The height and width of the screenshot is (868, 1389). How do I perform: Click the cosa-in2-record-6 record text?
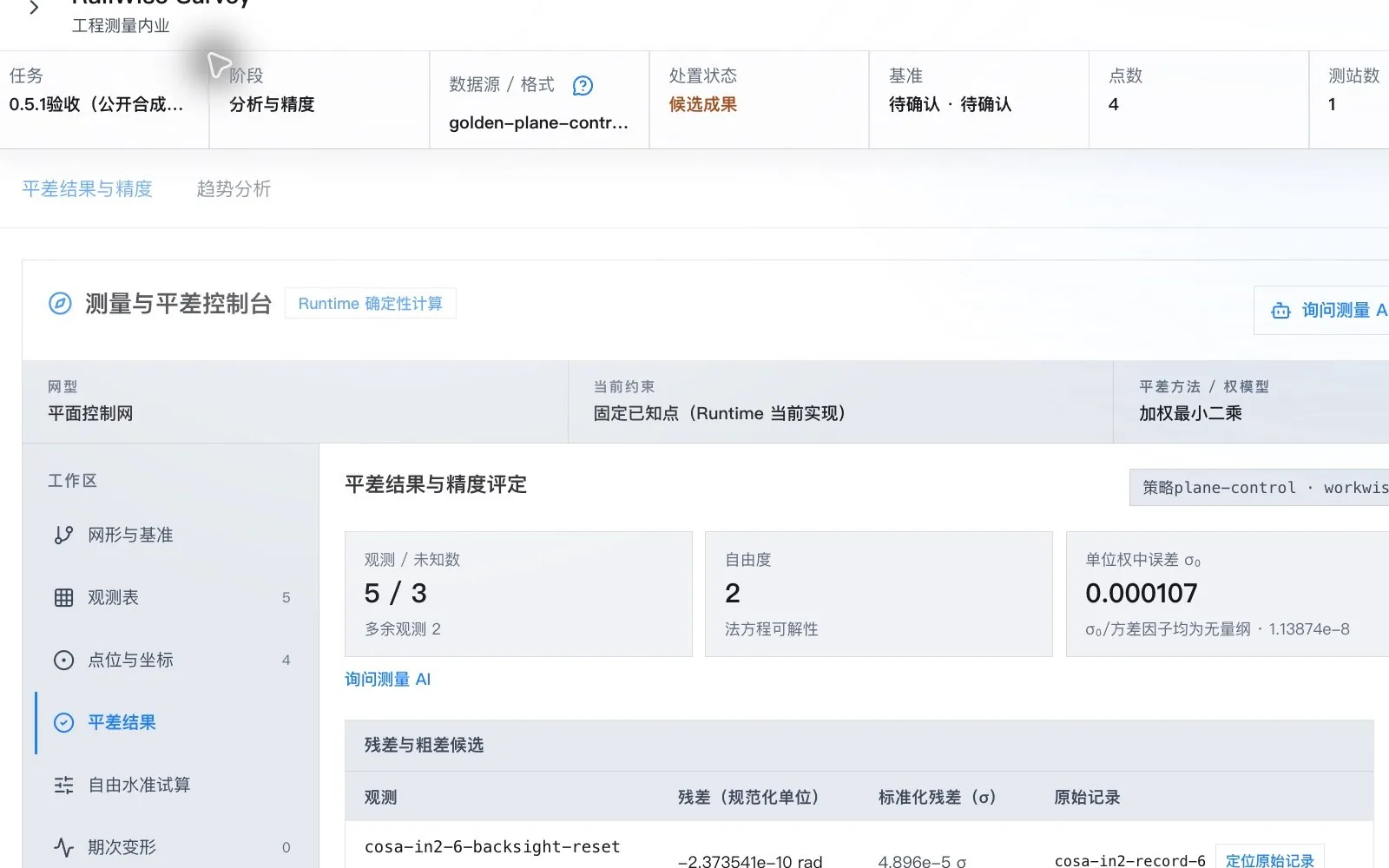1129,861
